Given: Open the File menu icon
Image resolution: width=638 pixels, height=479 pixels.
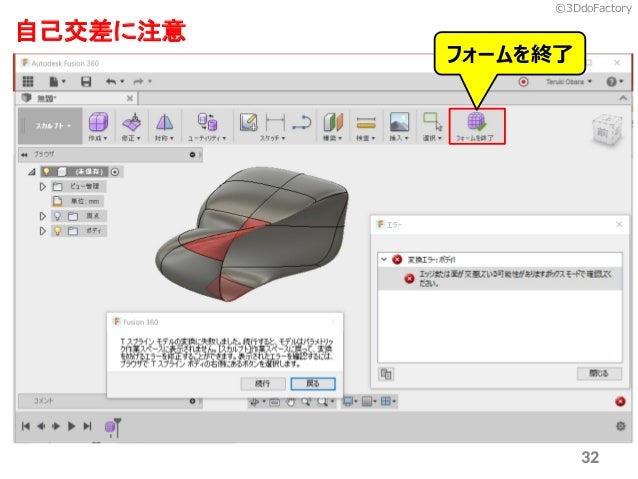Looking at the screenshot, I should tap(55, 82).
